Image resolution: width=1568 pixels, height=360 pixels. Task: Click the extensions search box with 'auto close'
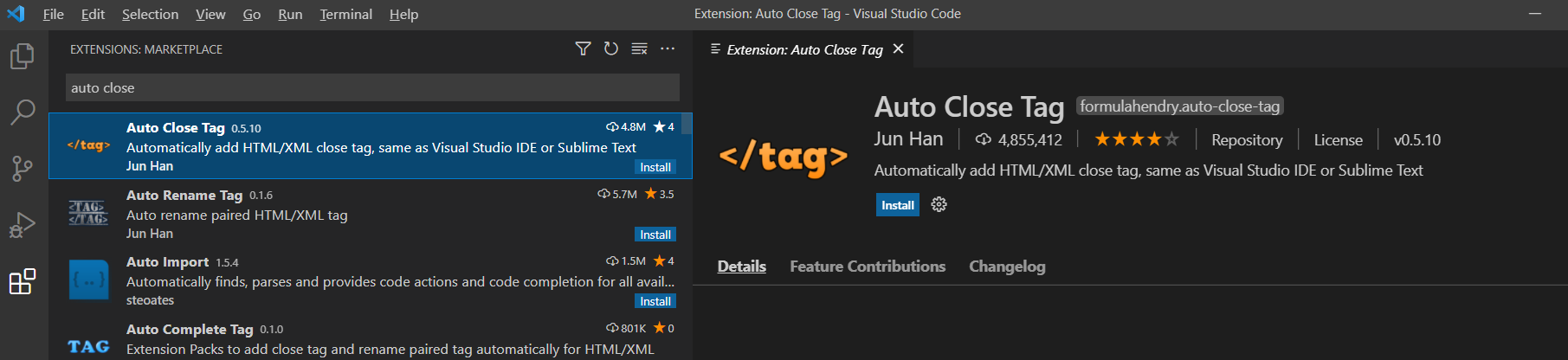pyautogui.click(x=372, y=87)
